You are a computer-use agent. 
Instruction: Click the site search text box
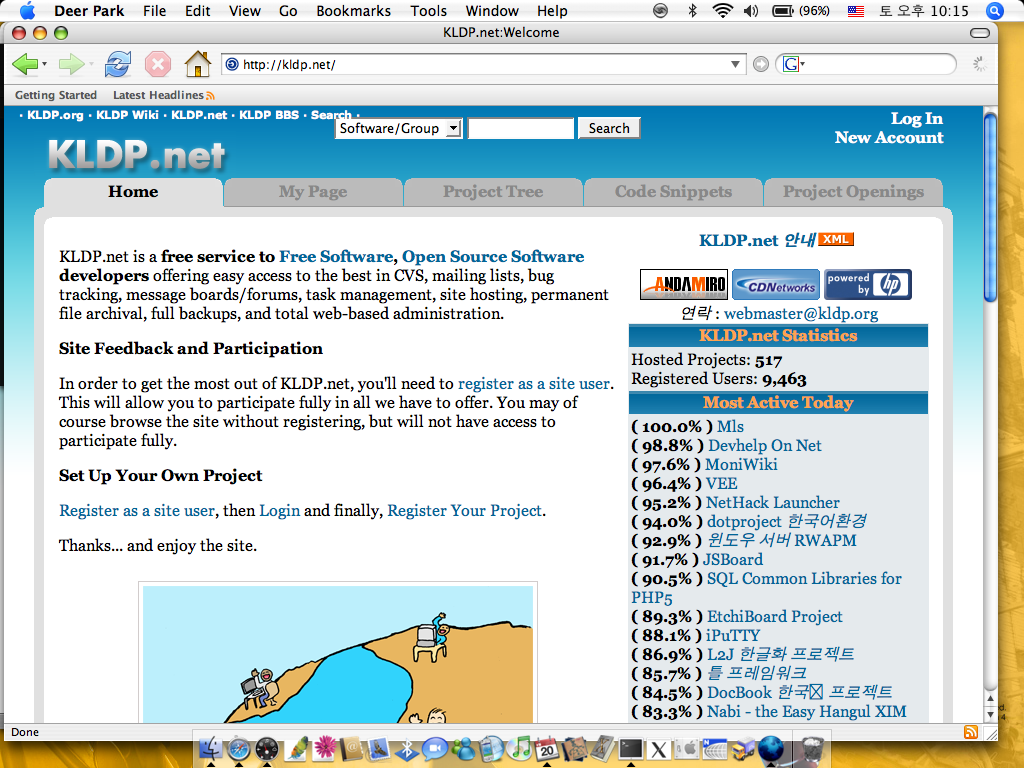(x=520, y=128)
